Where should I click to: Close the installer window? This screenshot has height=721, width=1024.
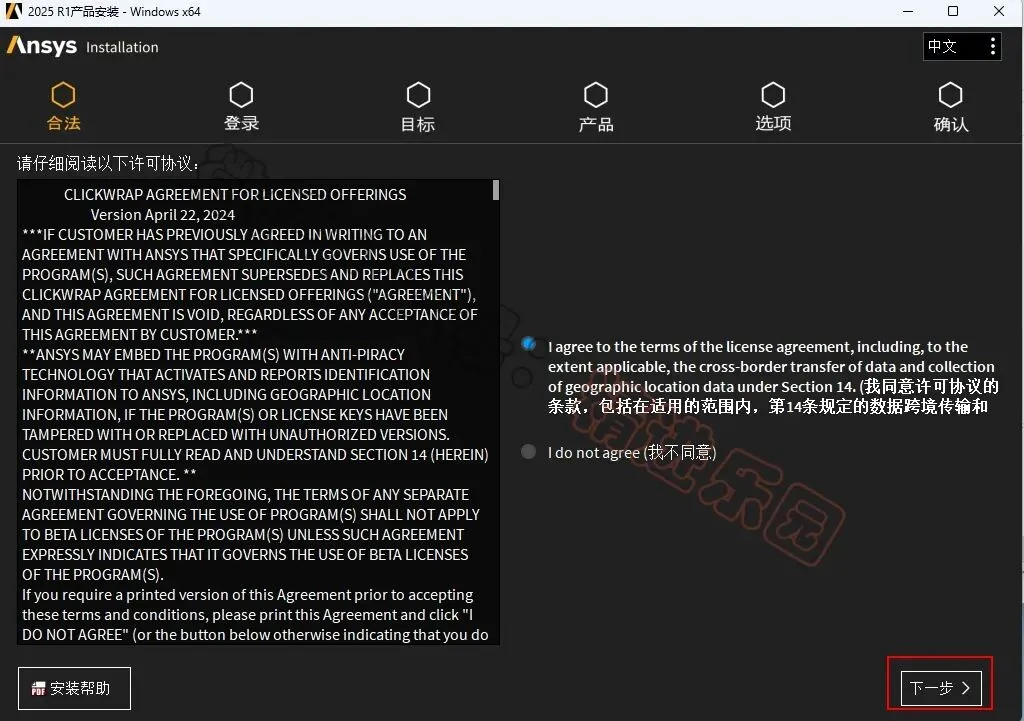pyautogui.click(x=999, y=11)
